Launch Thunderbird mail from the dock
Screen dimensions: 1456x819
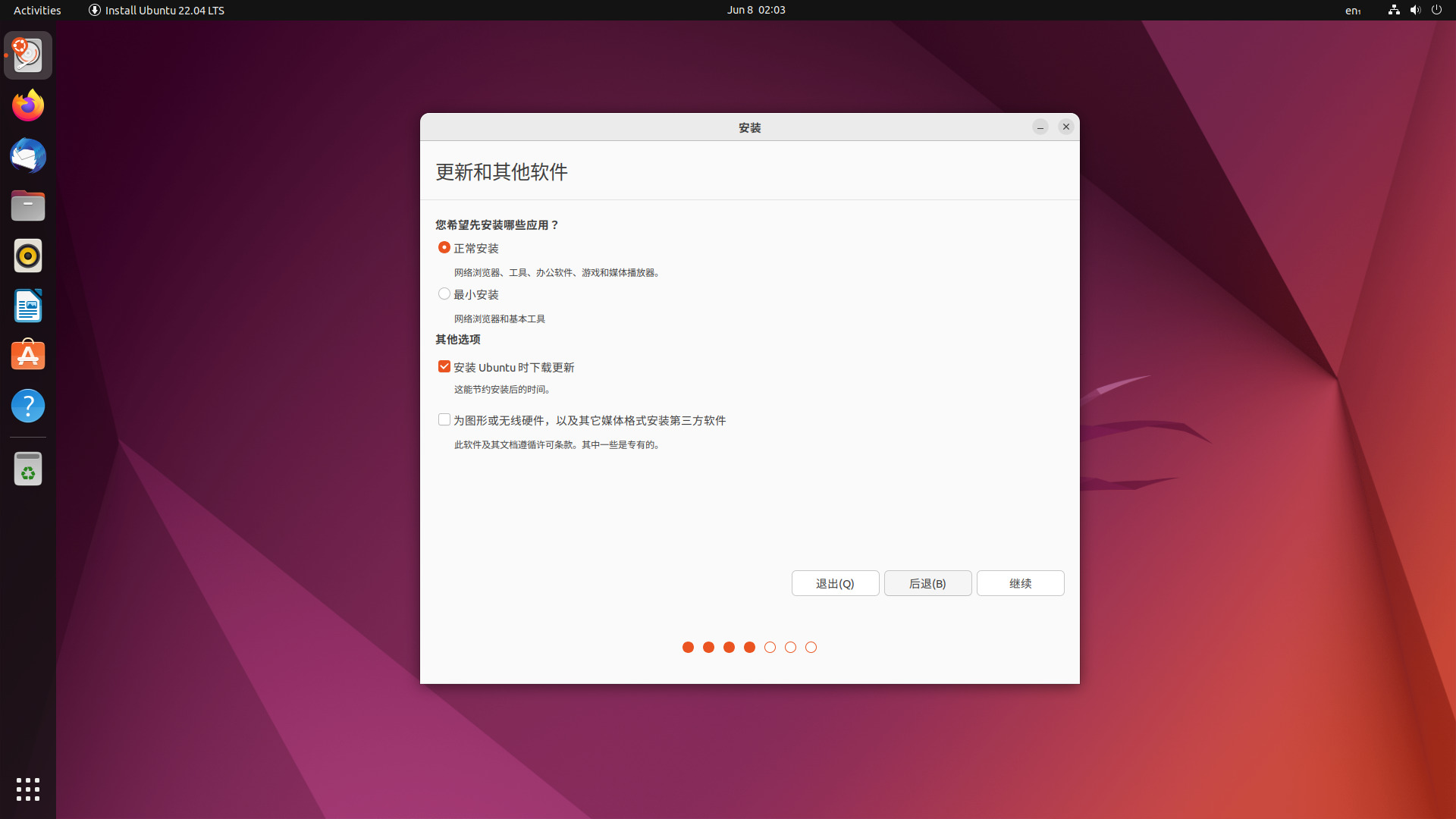(x=27, y=155)
